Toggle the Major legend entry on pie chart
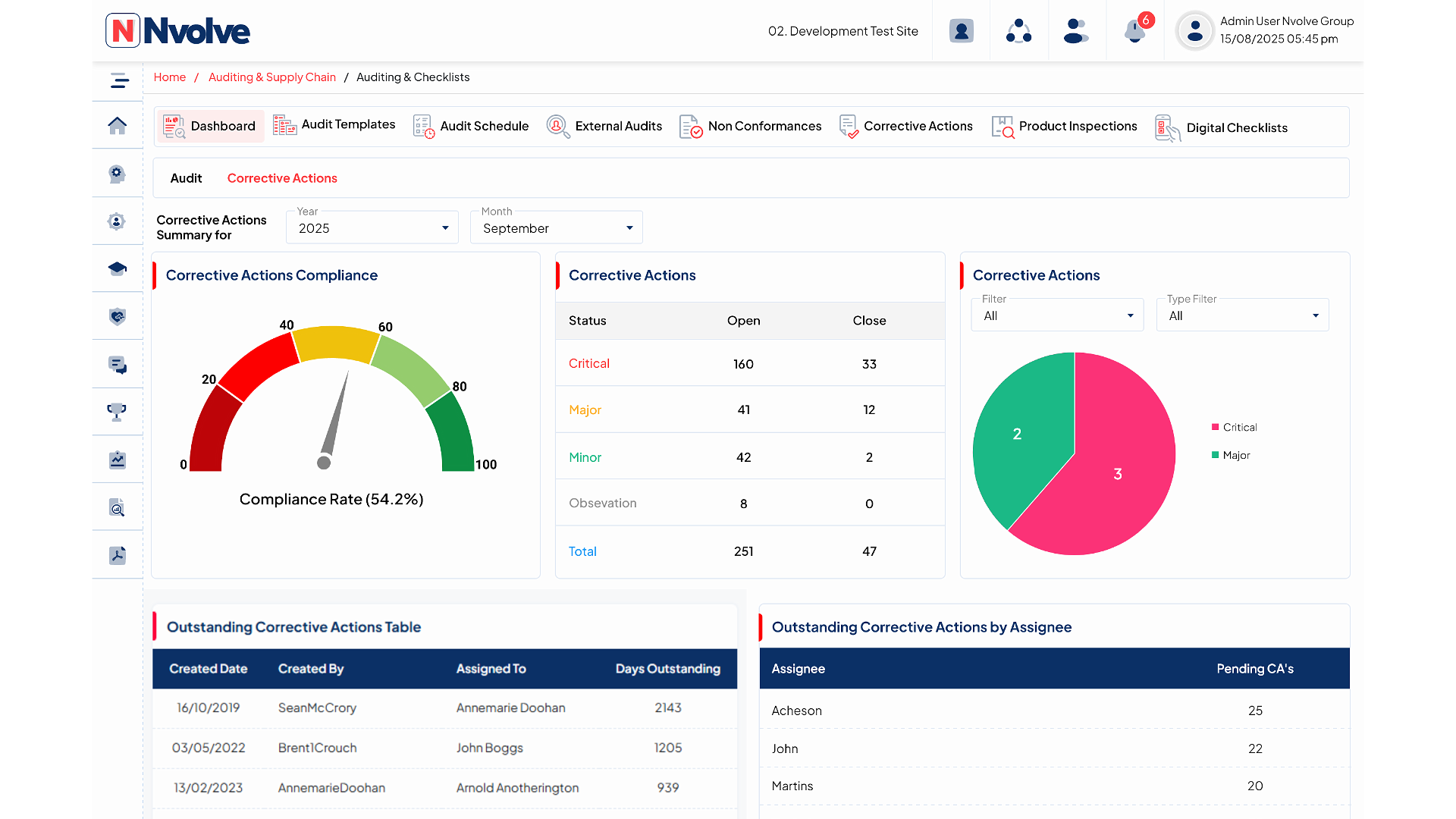The width and height of the screenshot is (1456, 819). click(1232, 455)
